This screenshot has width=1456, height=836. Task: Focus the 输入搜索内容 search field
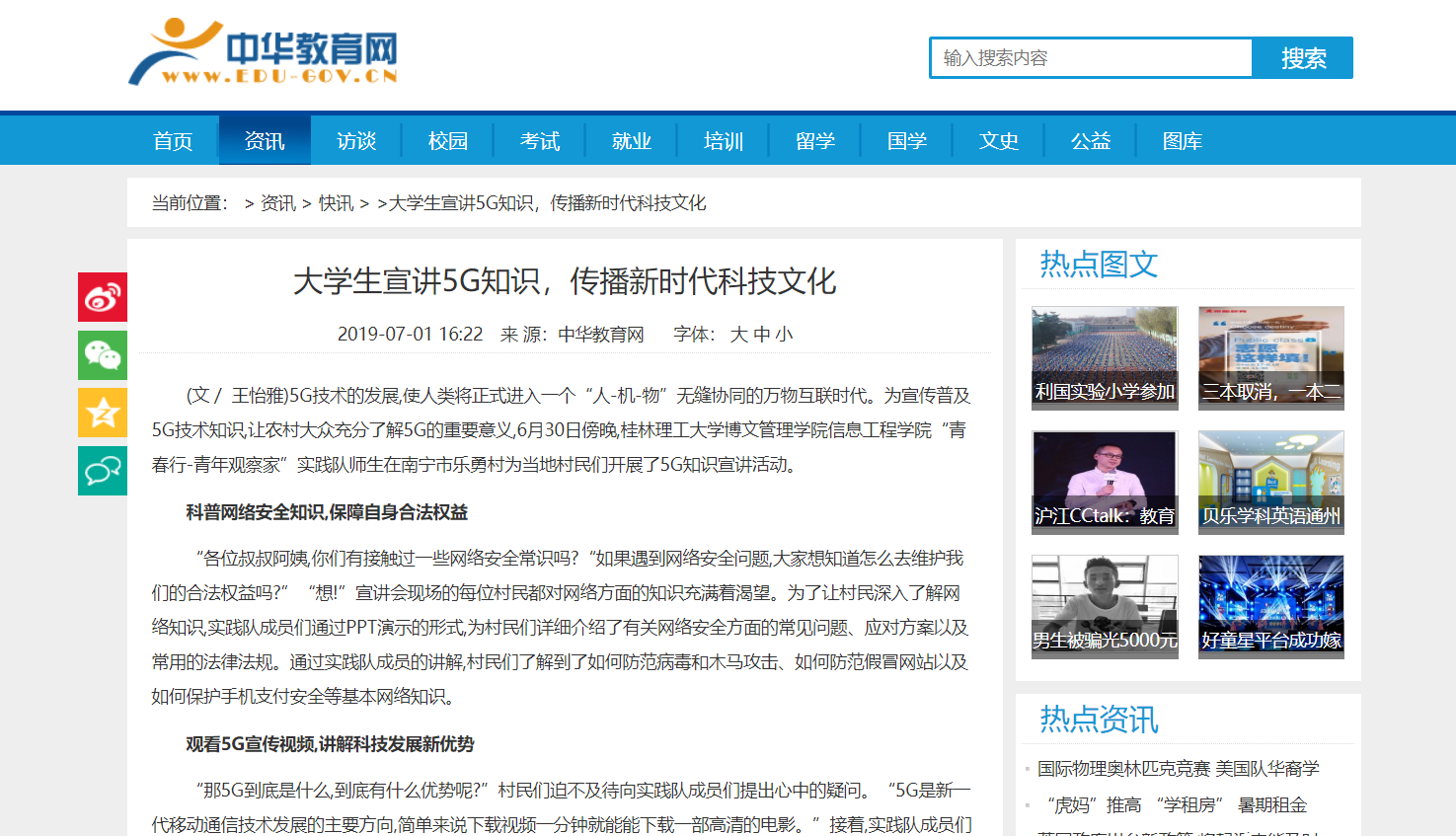1091,58
